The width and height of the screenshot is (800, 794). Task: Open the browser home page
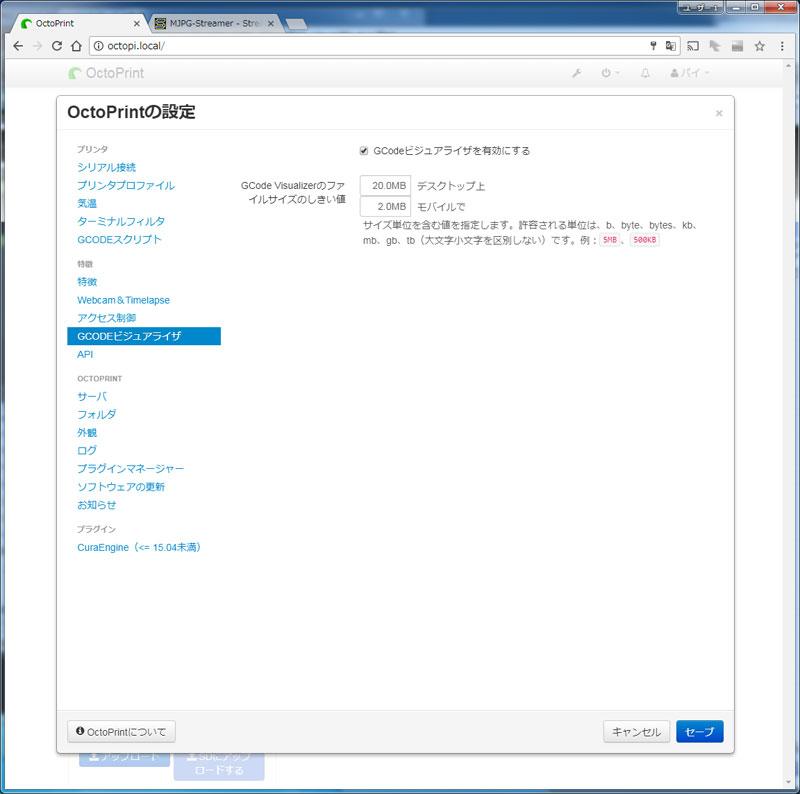pyautogui.click(x=76, y=46)
